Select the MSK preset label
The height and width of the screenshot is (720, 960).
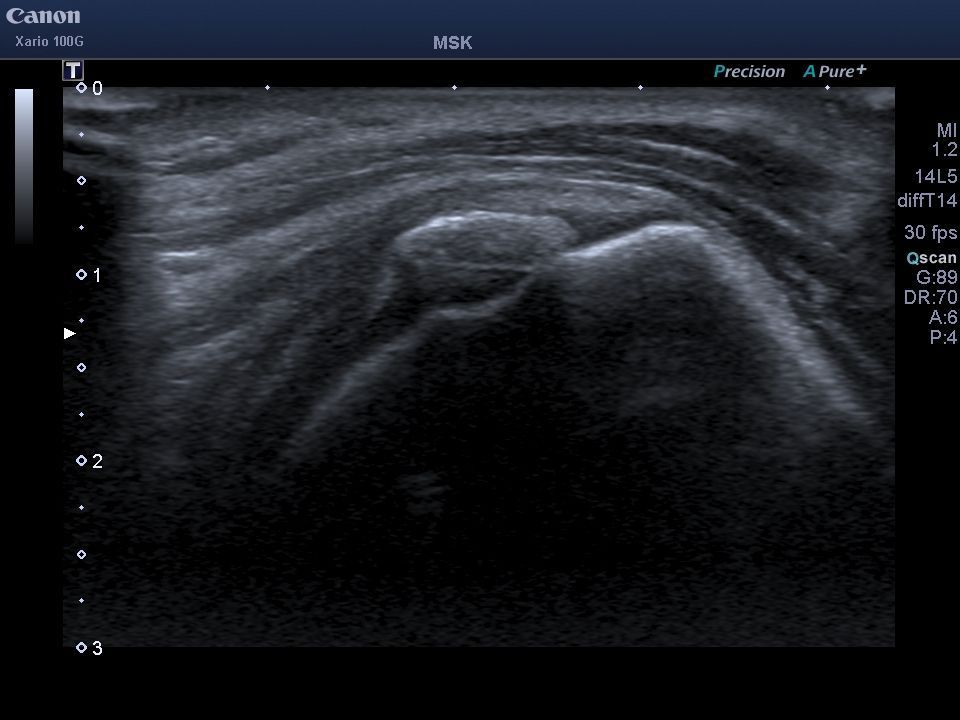(x=452, y=43)
